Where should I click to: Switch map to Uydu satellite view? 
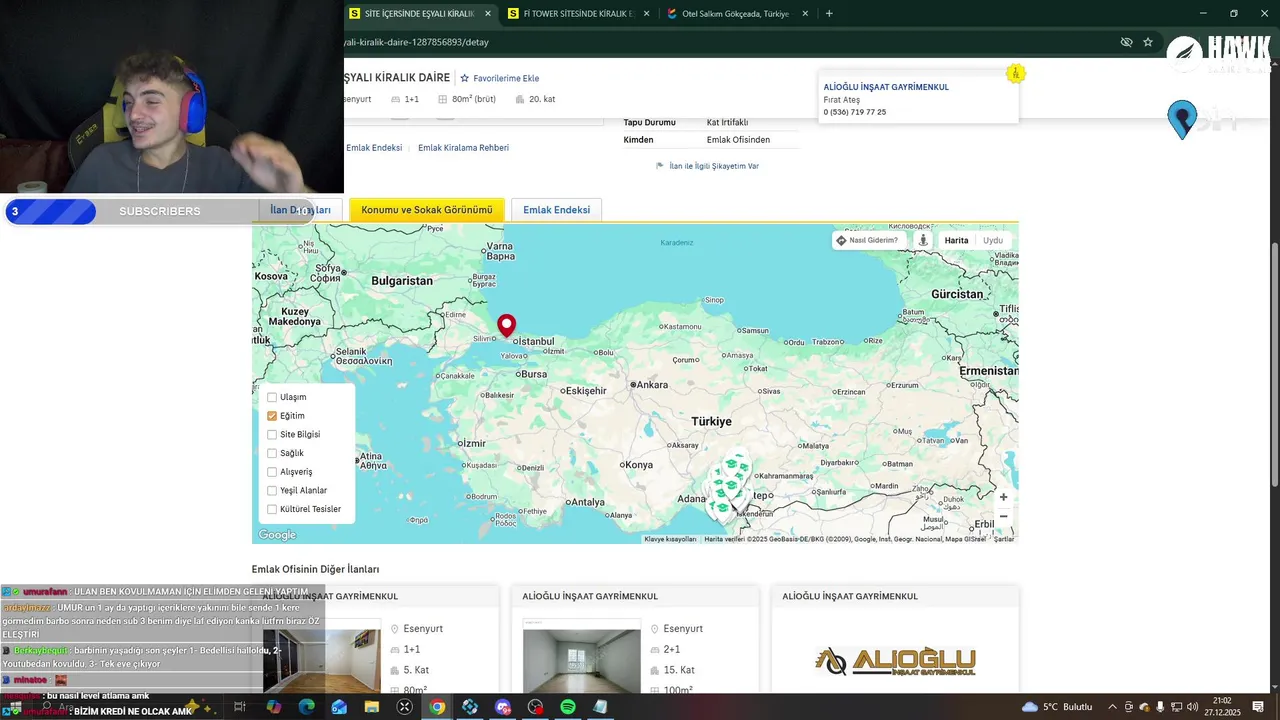click(993, 240)
